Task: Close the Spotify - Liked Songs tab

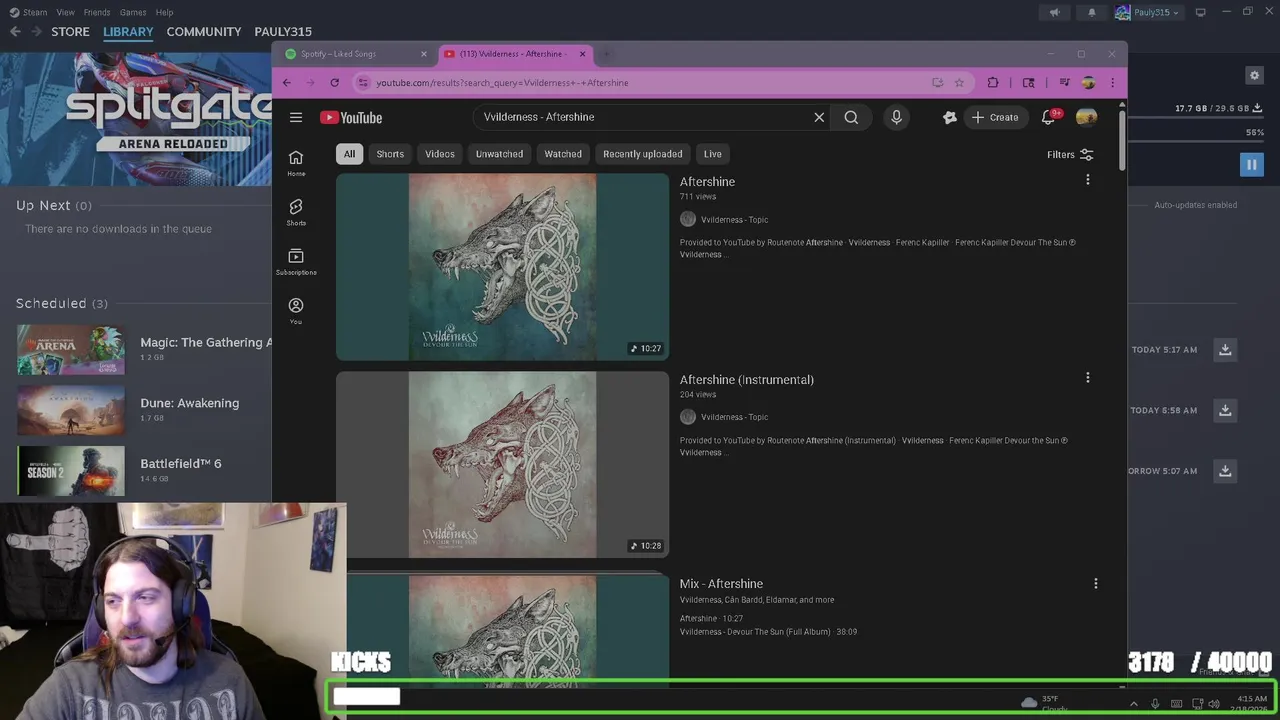Action: click(x=424, y=54)
